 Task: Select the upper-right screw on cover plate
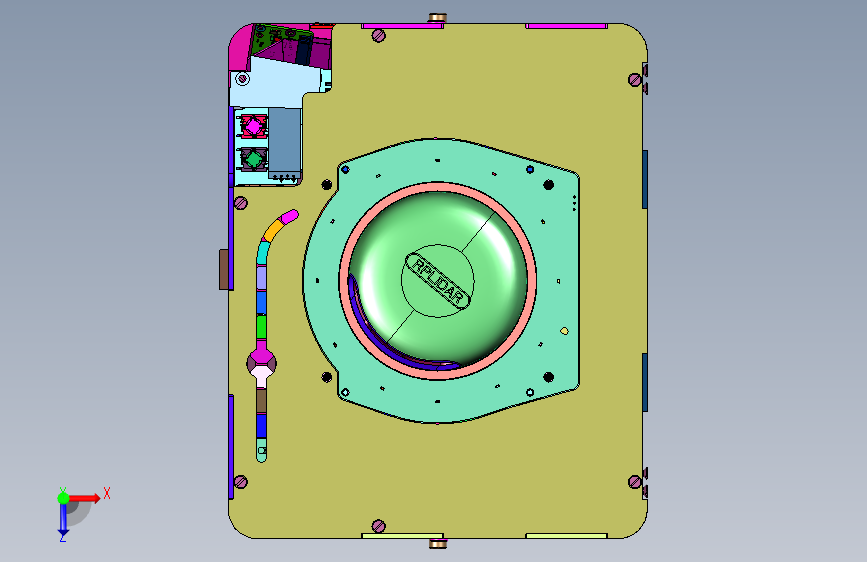click(635, 80)
